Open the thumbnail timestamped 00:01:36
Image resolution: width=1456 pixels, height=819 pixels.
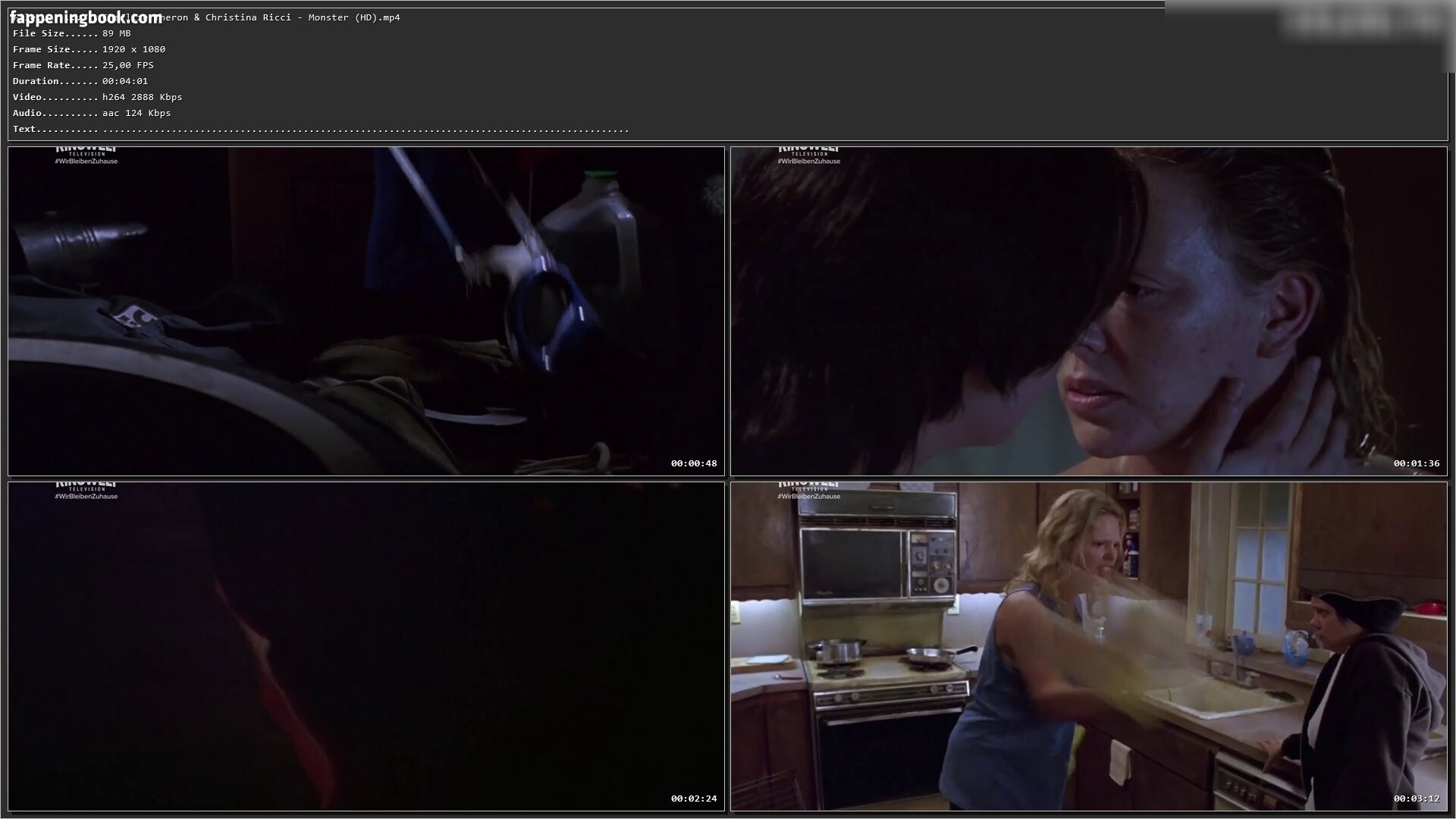pos(1088,311)
